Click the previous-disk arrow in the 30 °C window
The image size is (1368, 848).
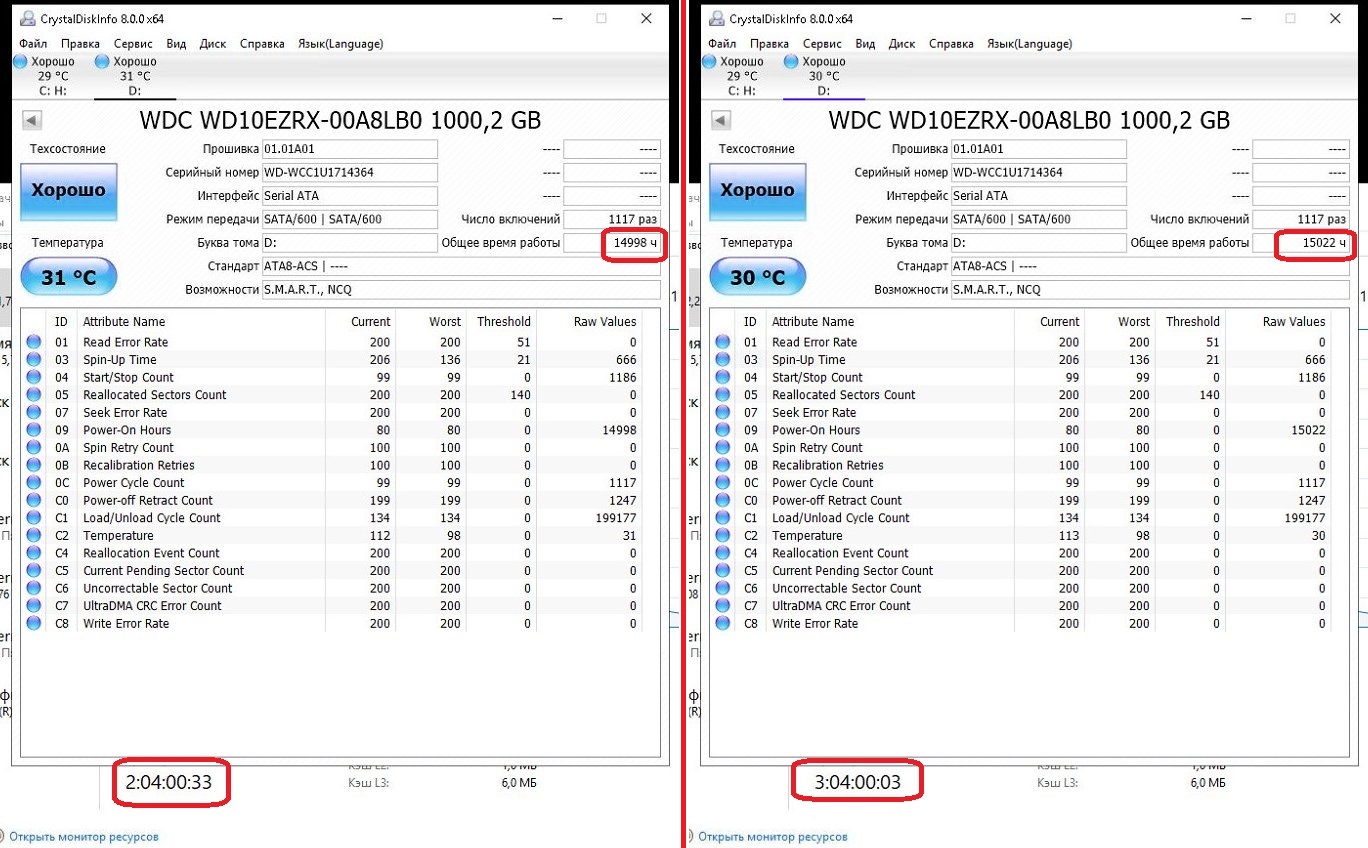[720, 121]
